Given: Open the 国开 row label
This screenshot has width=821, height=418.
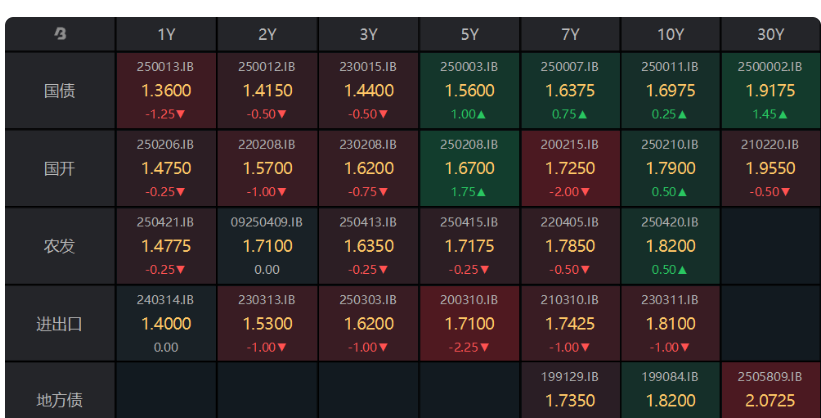Looking at the screenshot, I should click(60, 169).
